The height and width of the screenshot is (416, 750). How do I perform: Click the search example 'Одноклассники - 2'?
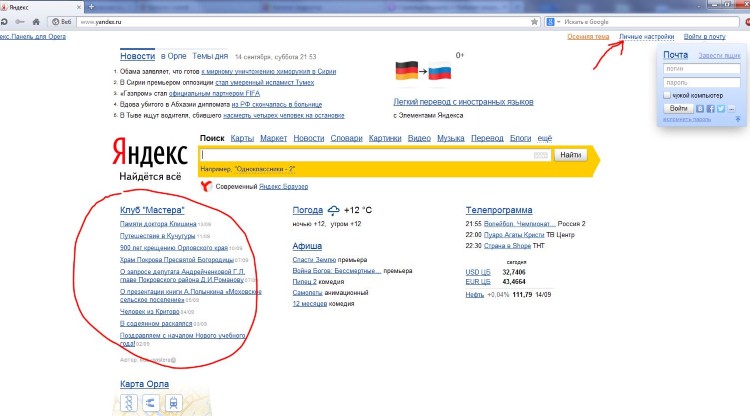click(x=265, y=169)
